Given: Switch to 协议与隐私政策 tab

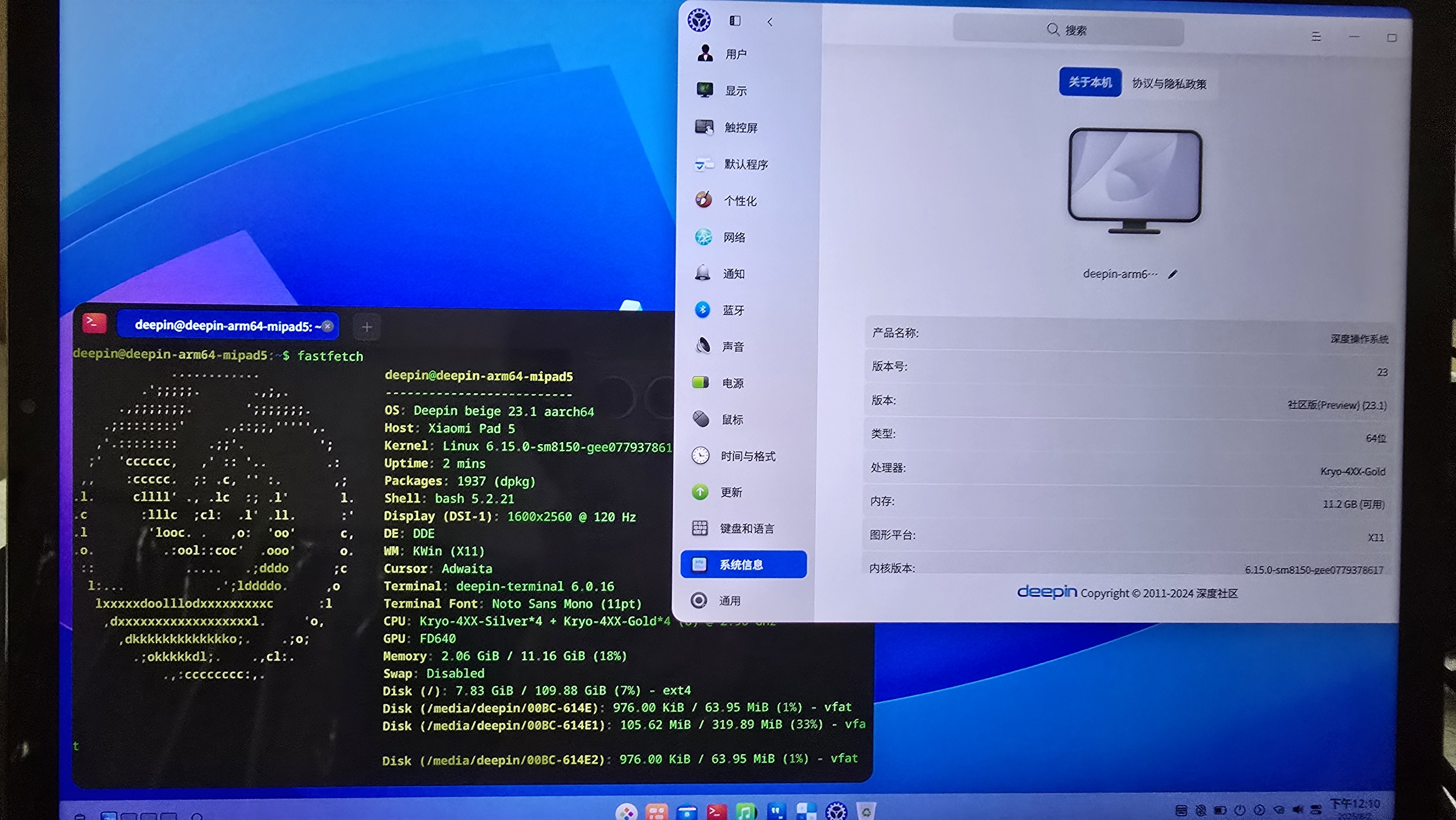Looking at the screenshot, I should pos(1169,84).
